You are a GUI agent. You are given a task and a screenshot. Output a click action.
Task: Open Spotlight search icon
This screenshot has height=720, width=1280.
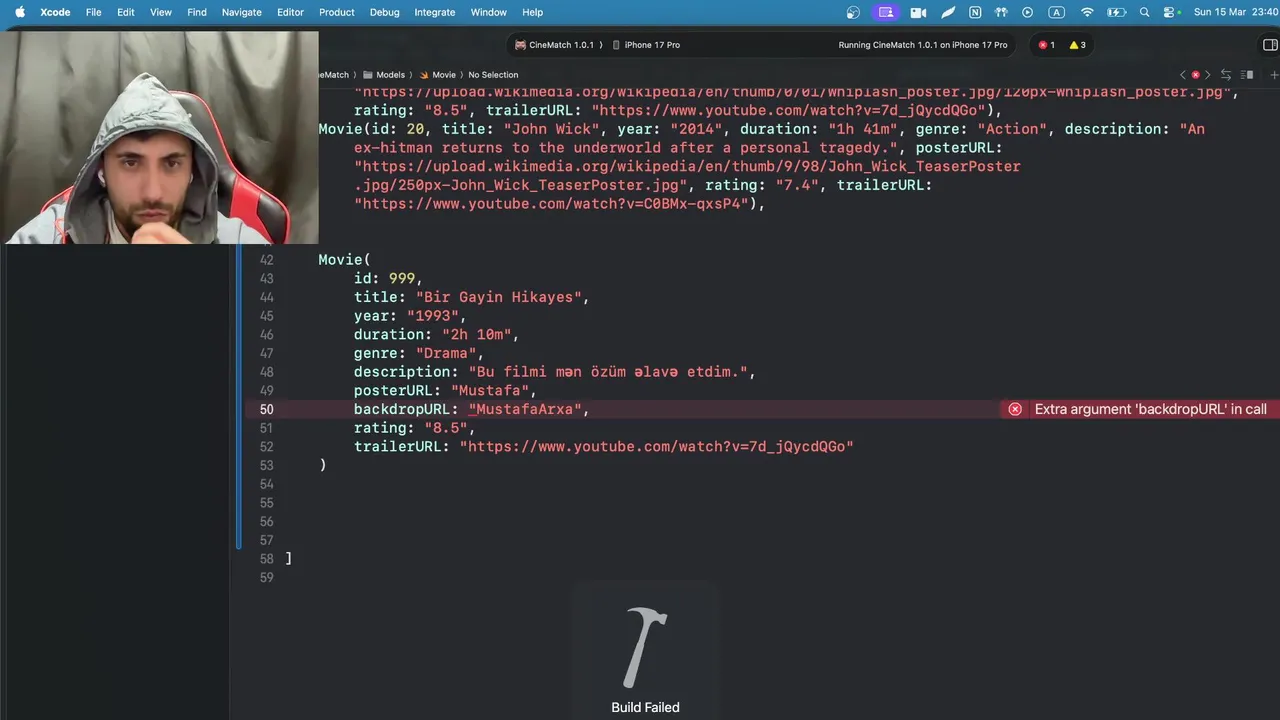[x=1144, y=12]
